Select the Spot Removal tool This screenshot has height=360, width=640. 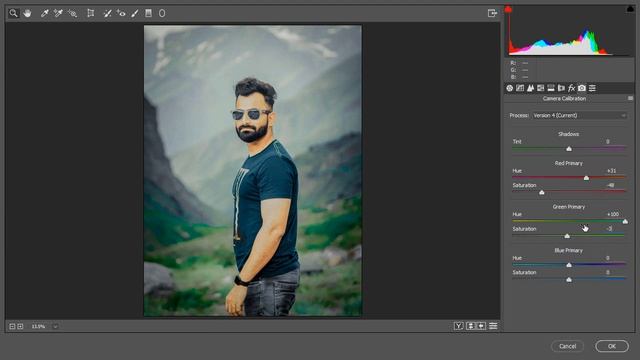[x=107, y=13]
